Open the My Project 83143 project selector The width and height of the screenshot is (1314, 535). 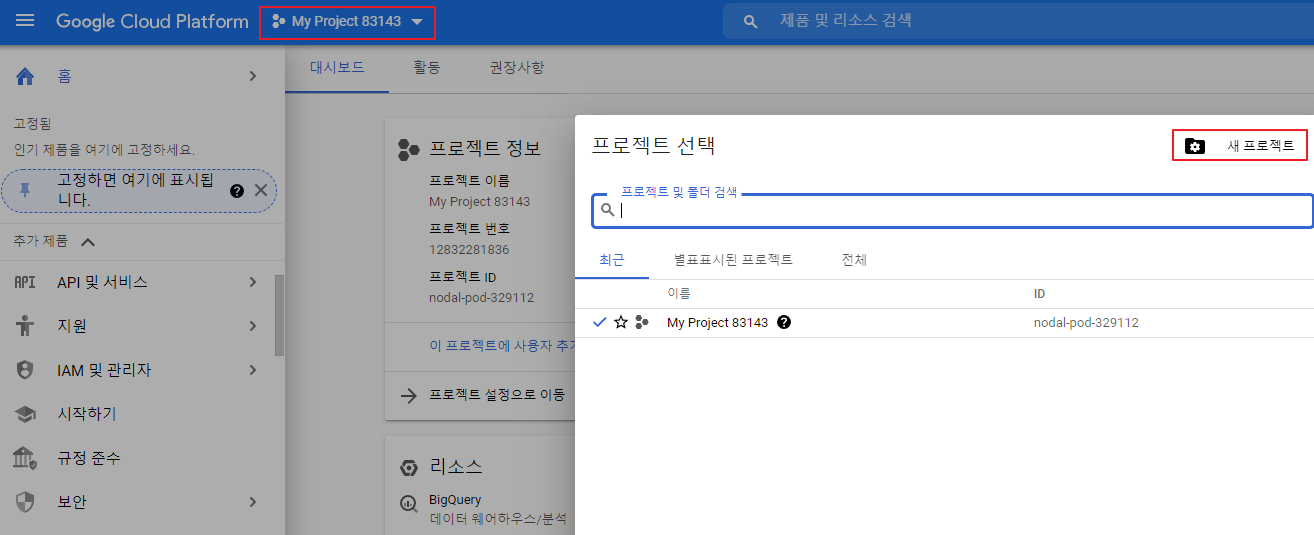tap(347, 22)
